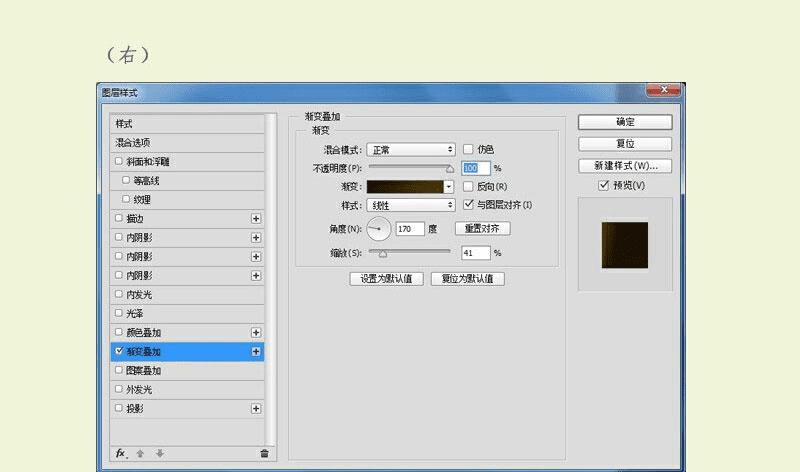The width and height of the screenshot is (800, 472).
Task: Open the gradient picker dropdown arrow
Action: (448, 187)
